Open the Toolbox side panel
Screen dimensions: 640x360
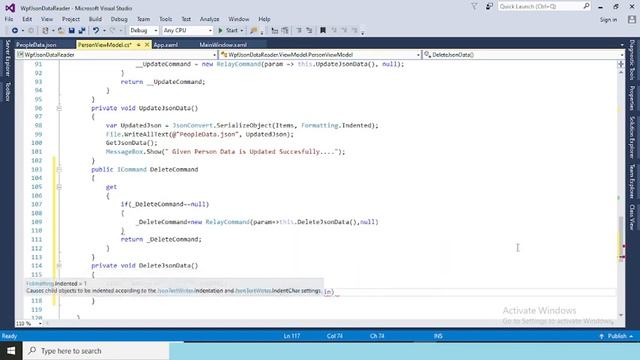[7, 91]
